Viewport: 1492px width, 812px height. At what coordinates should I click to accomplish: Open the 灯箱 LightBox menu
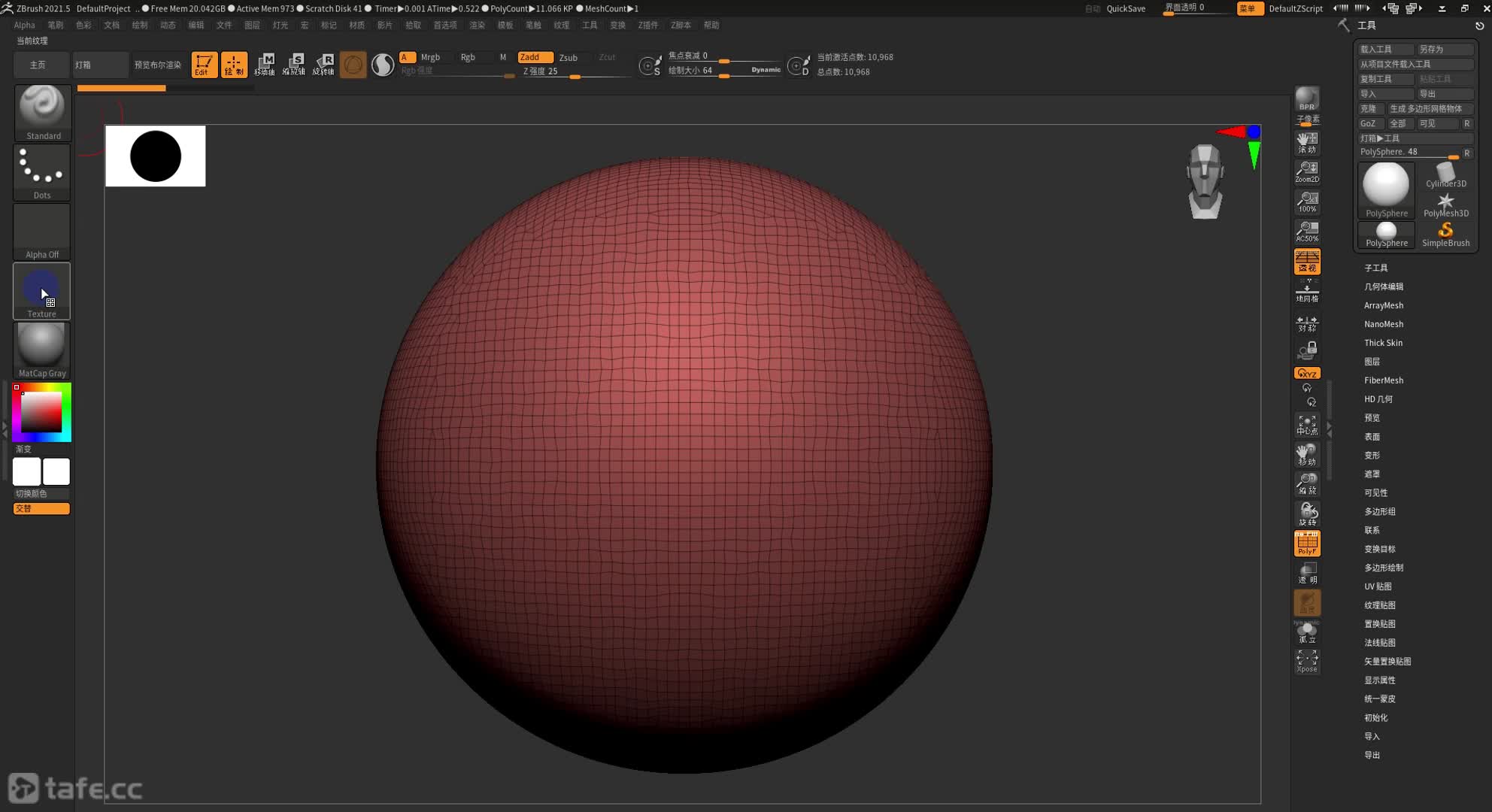[83, 64]
